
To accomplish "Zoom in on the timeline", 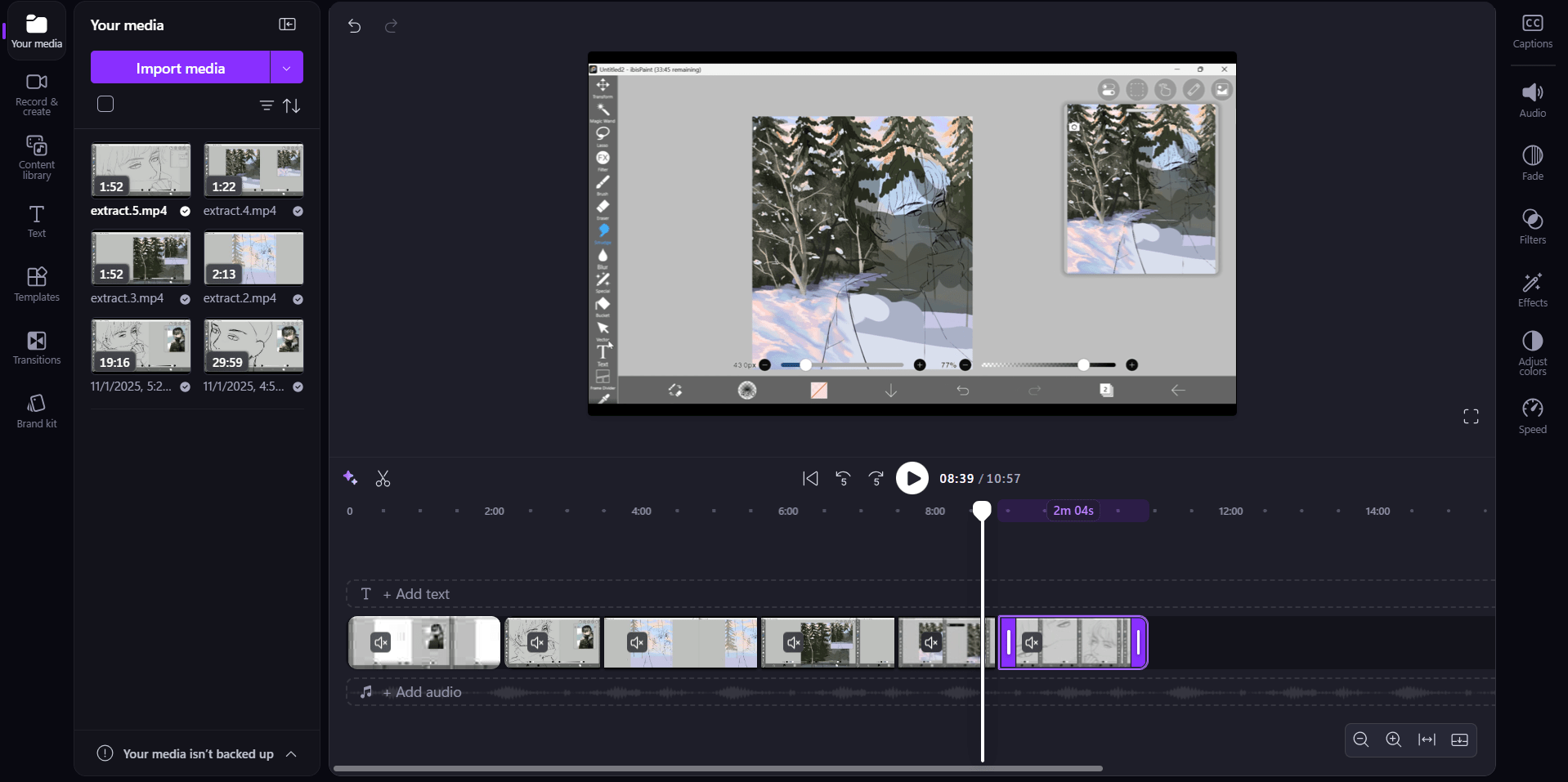I will [1394, 740].
